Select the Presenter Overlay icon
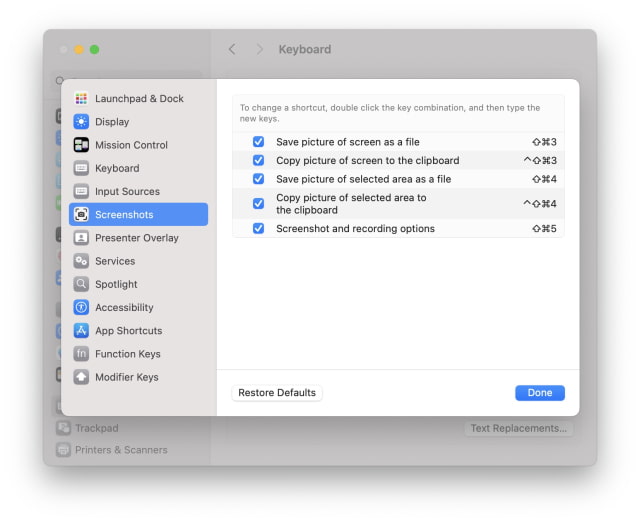 click(x=81, y=238)
